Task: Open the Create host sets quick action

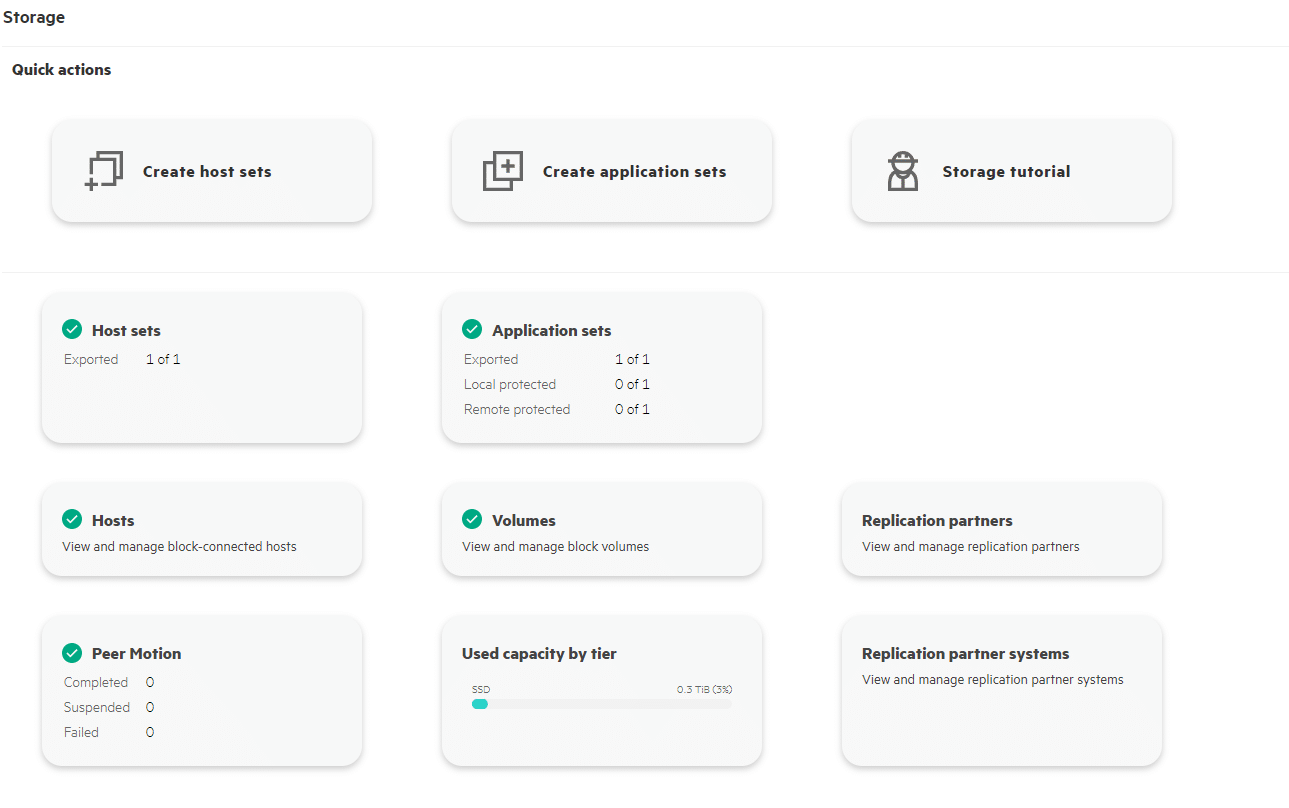Action: pyautogui.click(x=211, y=170)
